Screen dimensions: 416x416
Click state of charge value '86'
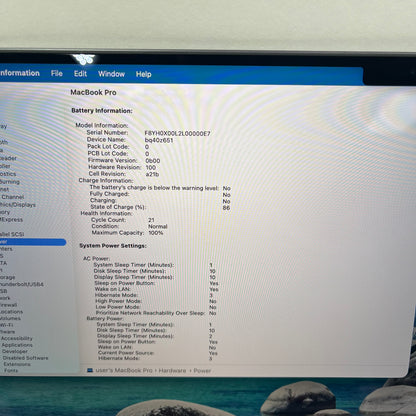[x=226, y=208]
